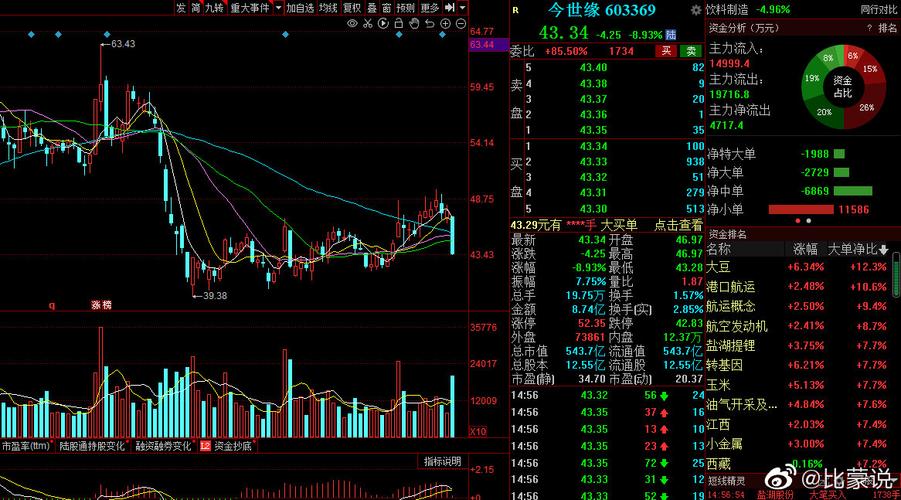Click the 发 toolbar button
The height and width of the screenshot is (500, 901).
point(181,7)
